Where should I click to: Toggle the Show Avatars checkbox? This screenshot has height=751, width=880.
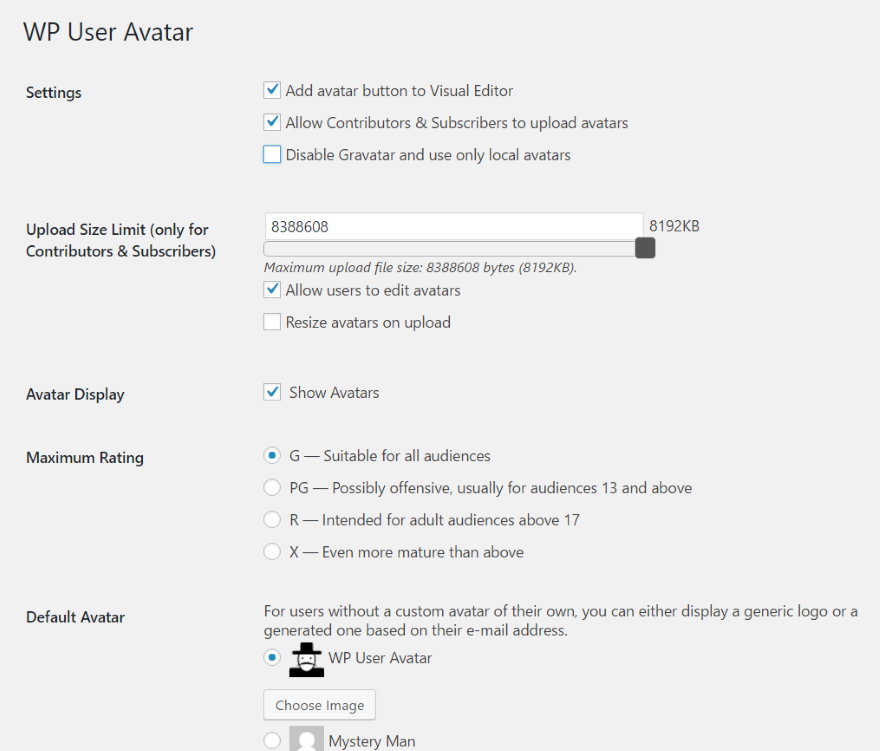coord(272,392)
